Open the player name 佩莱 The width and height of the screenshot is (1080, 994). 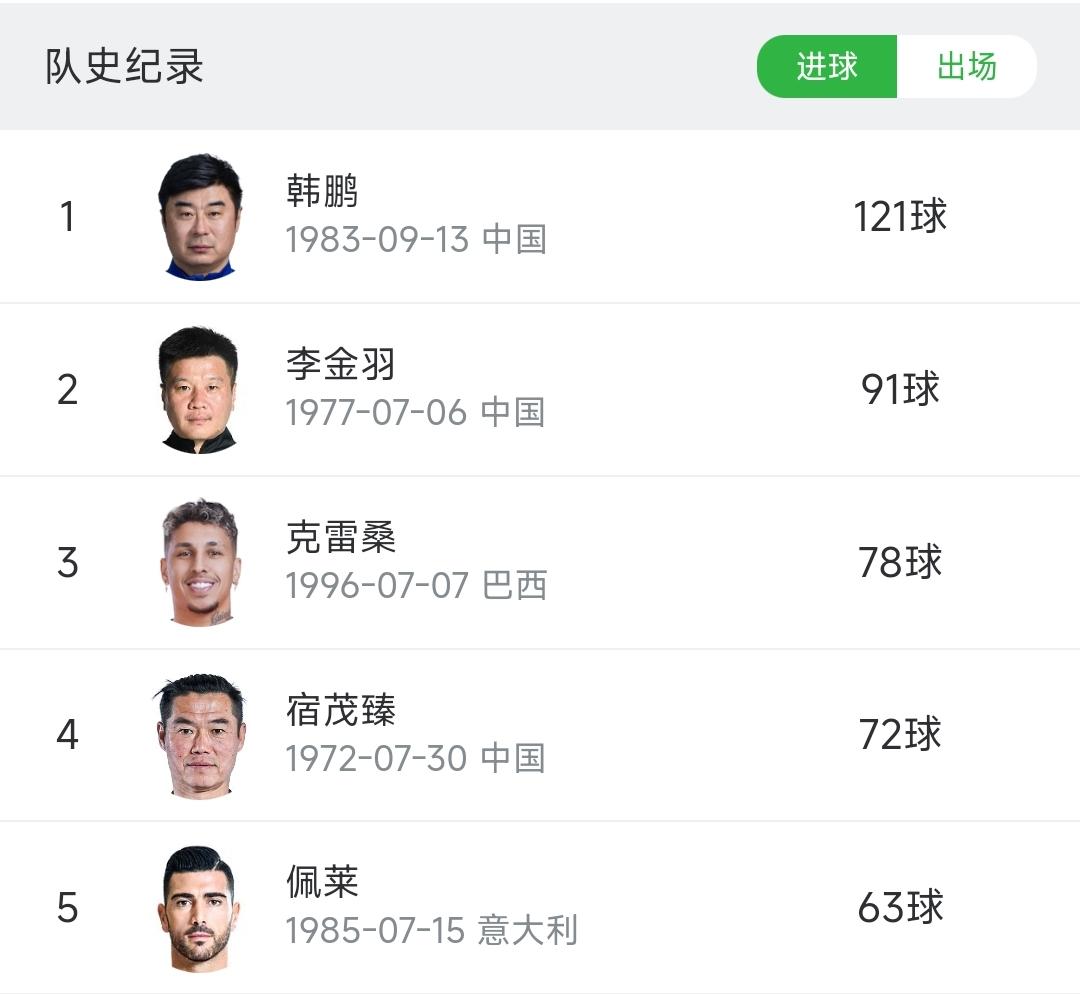coord(322,882)
